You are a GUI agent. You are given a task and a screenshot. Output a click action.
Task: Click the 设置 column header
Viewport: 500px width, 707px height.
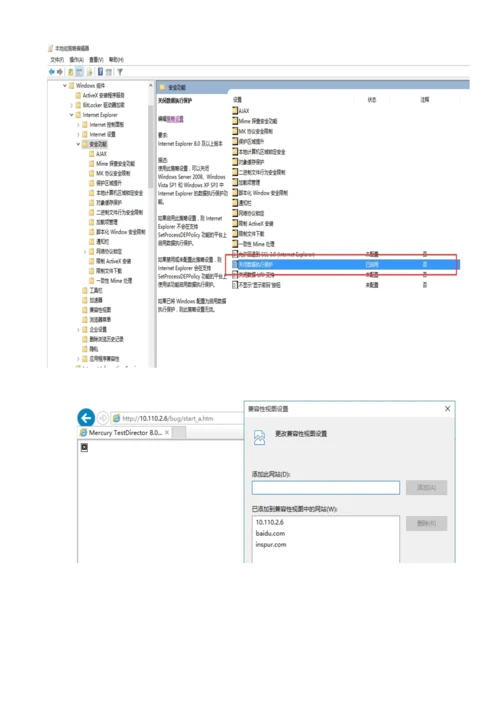(x=237, y=100)
